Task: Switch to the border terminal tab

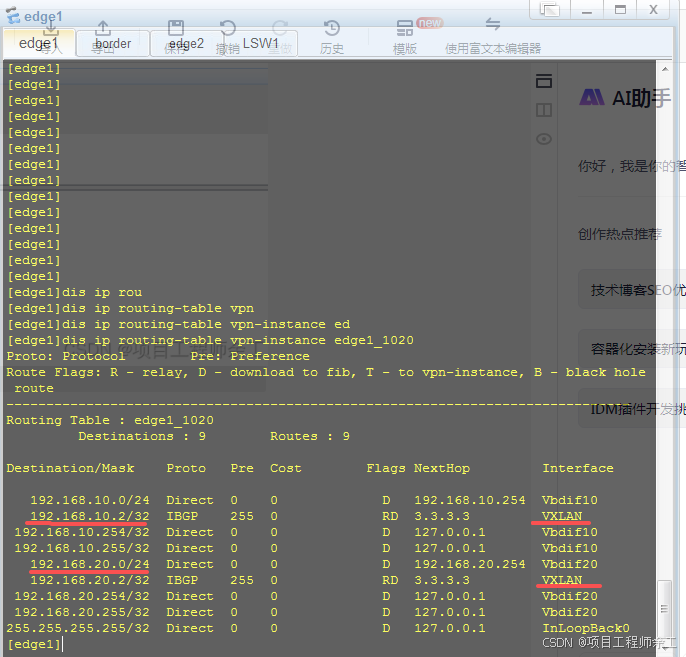Action: [113, 43]
